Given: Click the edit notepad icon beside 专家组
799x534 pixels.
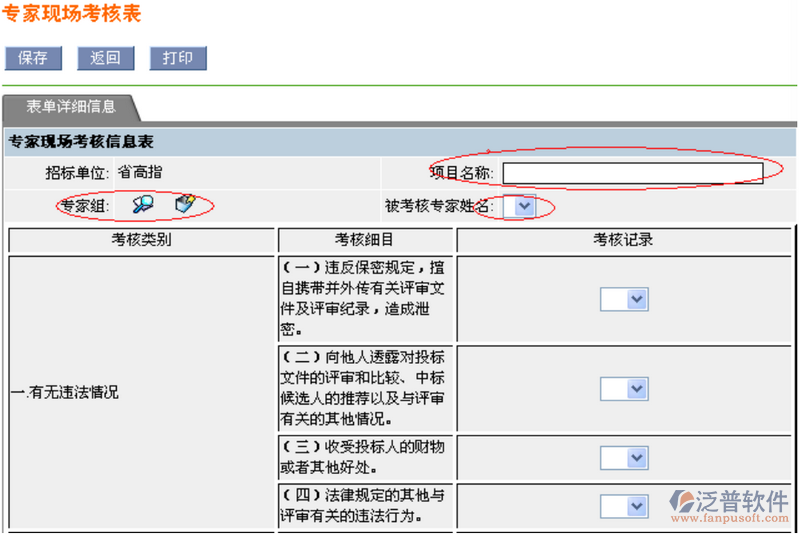Looking at the screenshot, I should [185, 204].
